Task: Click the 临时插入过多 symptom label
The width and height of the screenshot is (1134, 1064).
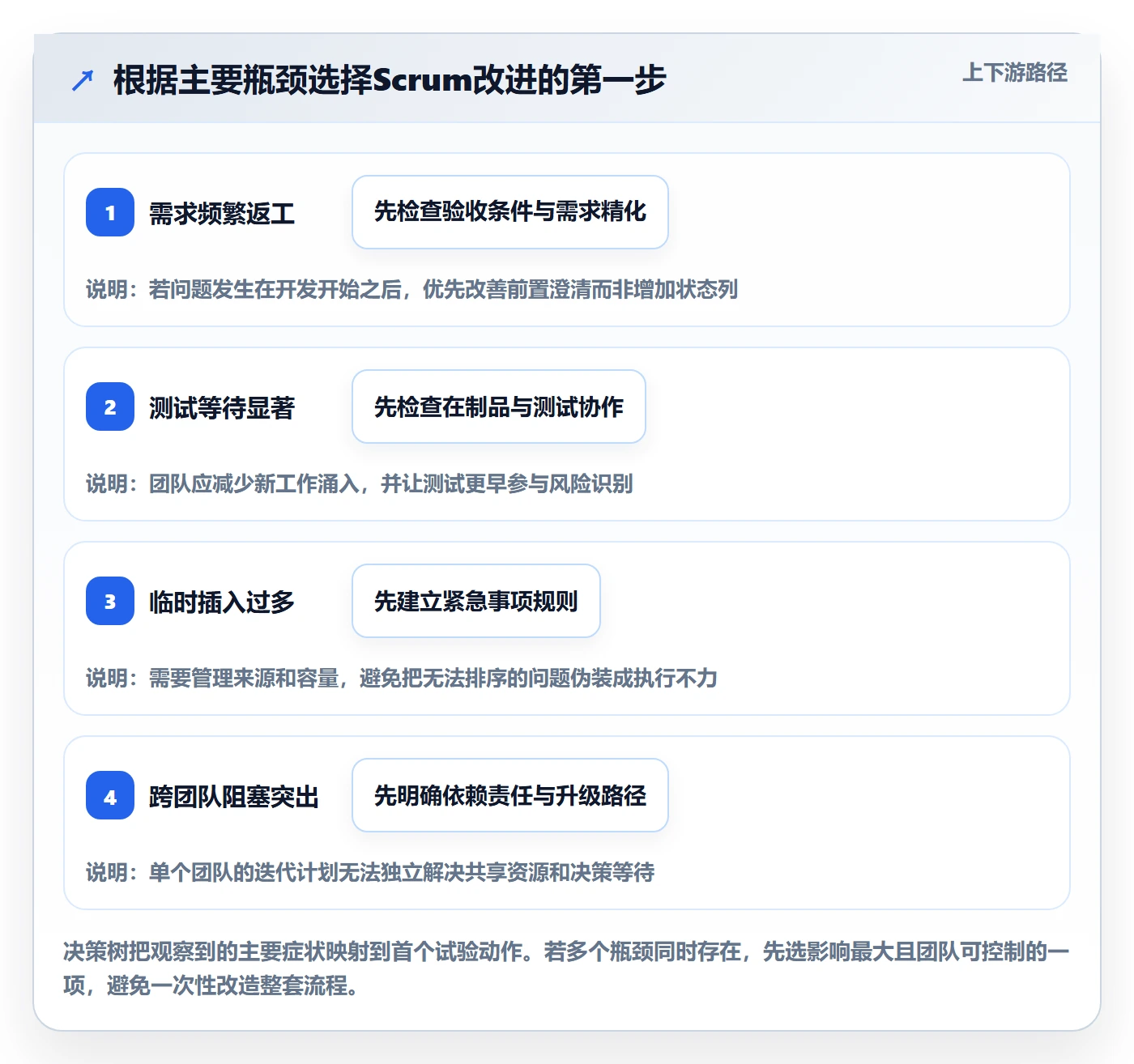Action: (222, 602)
